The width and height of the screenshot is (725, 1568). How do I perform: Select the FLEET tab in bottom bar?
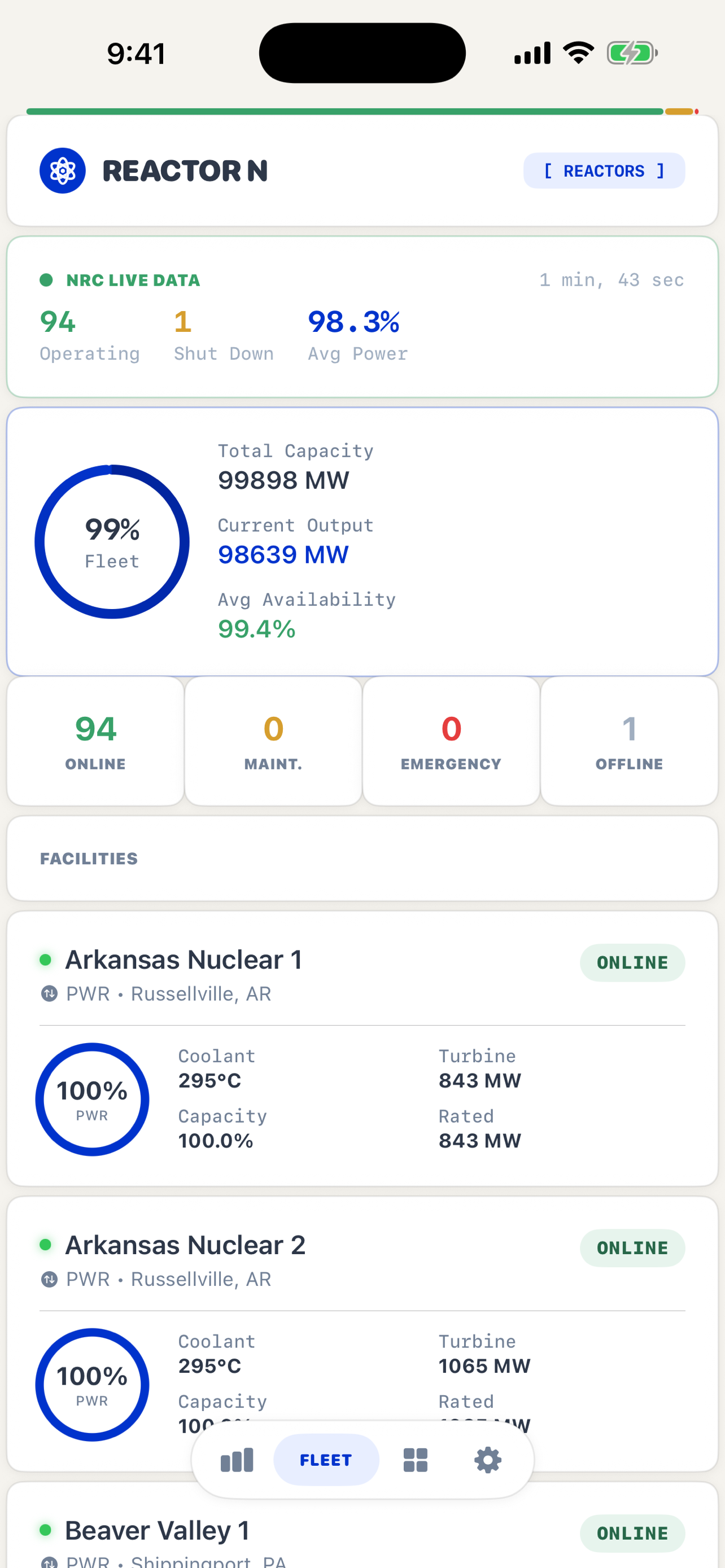326,1460
